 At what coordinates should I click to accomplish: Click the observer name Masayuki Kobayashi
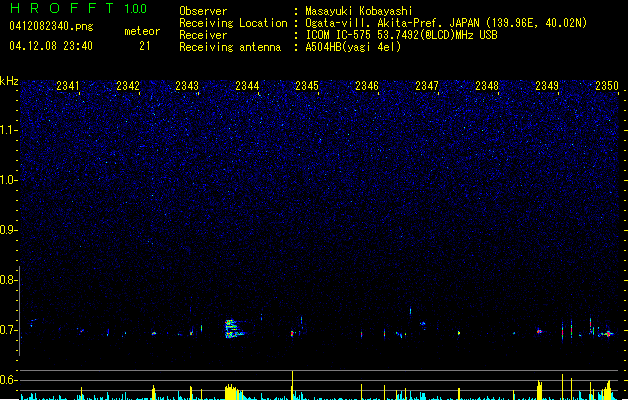coord(359,11)
